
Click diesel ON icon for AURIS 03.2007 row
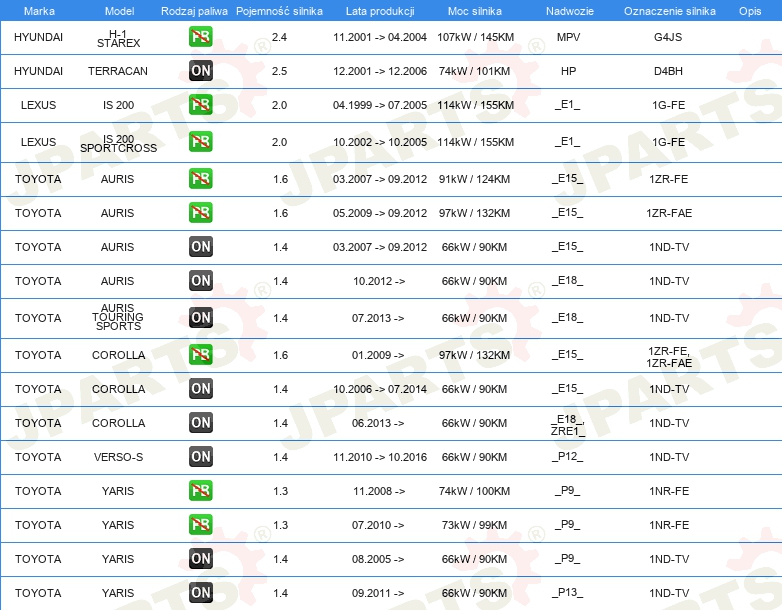pos(200,246)
